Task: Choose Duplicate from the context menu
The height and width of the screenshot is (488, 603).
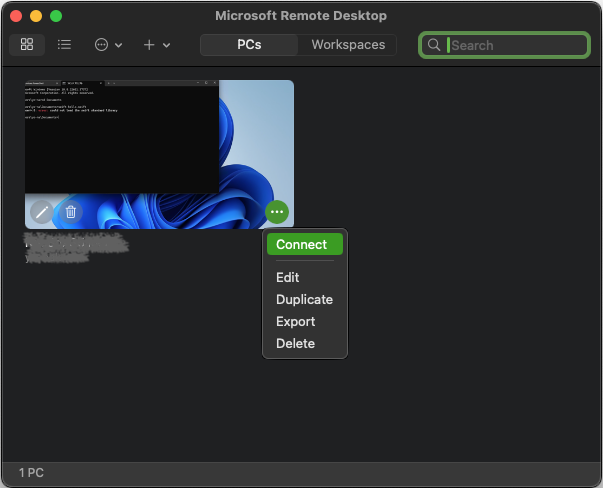Action: [x=305, y=299]
